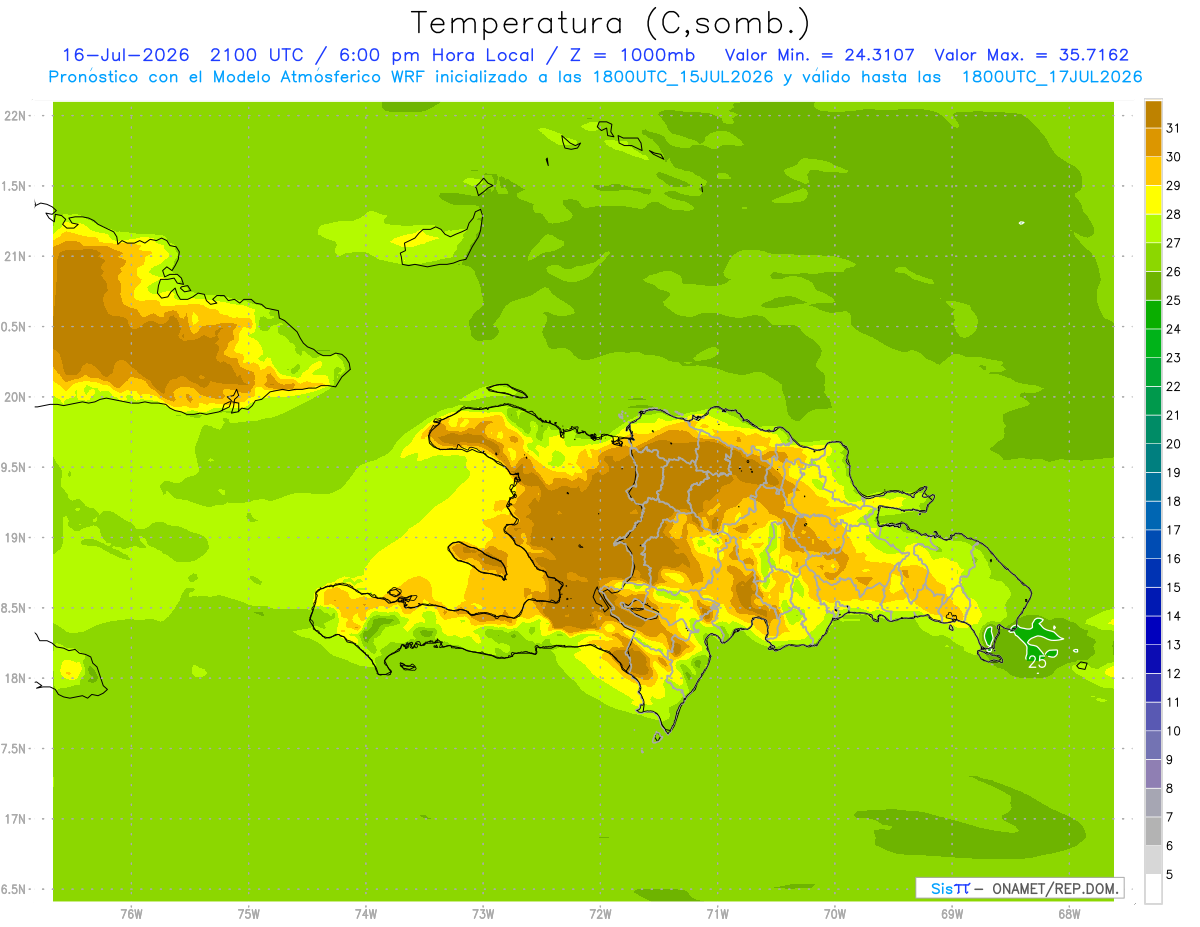Click the legend label '15'

click(1174, 588)
